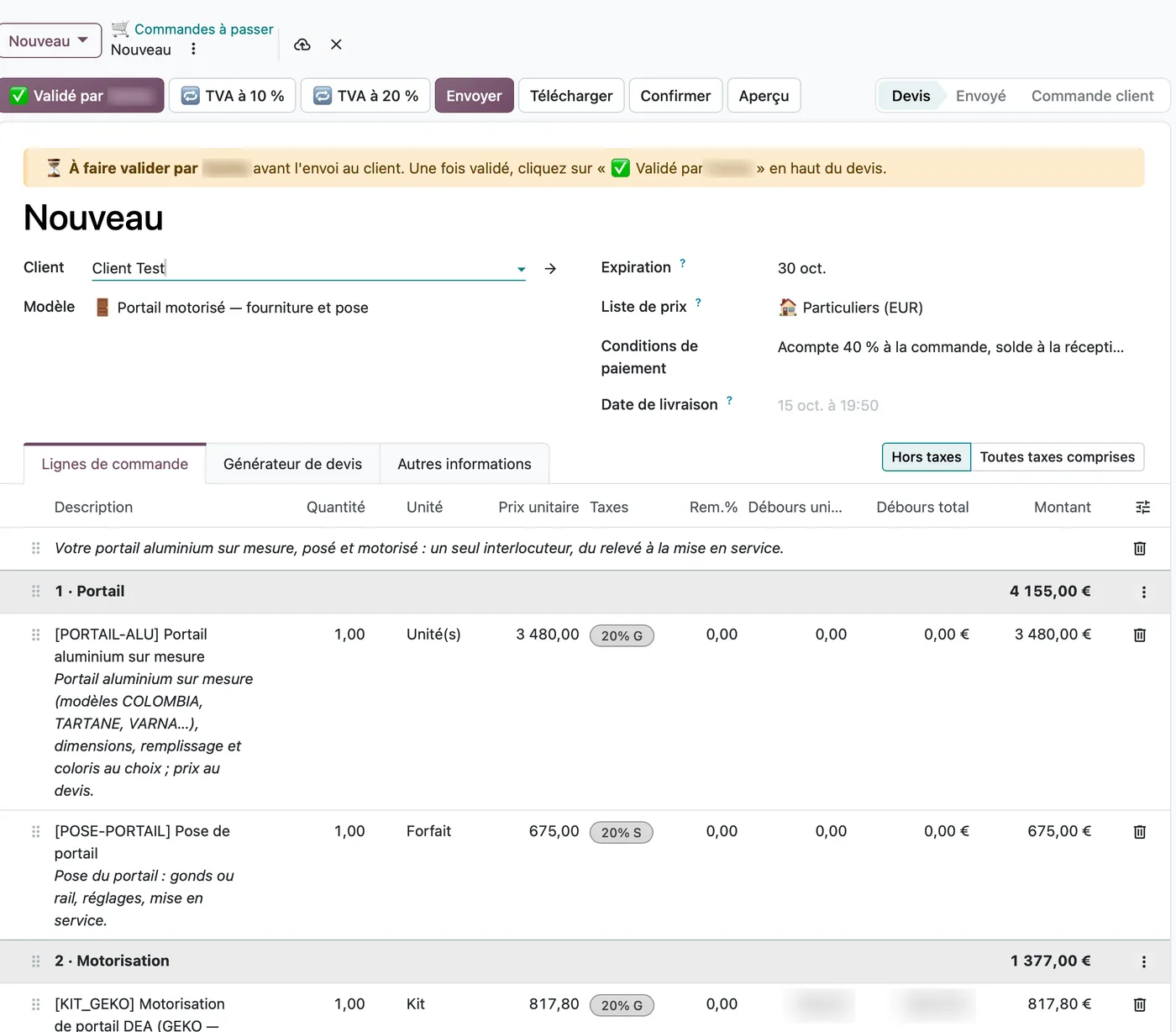Switch to Lignes de commande tab

(x=115, y=464)
